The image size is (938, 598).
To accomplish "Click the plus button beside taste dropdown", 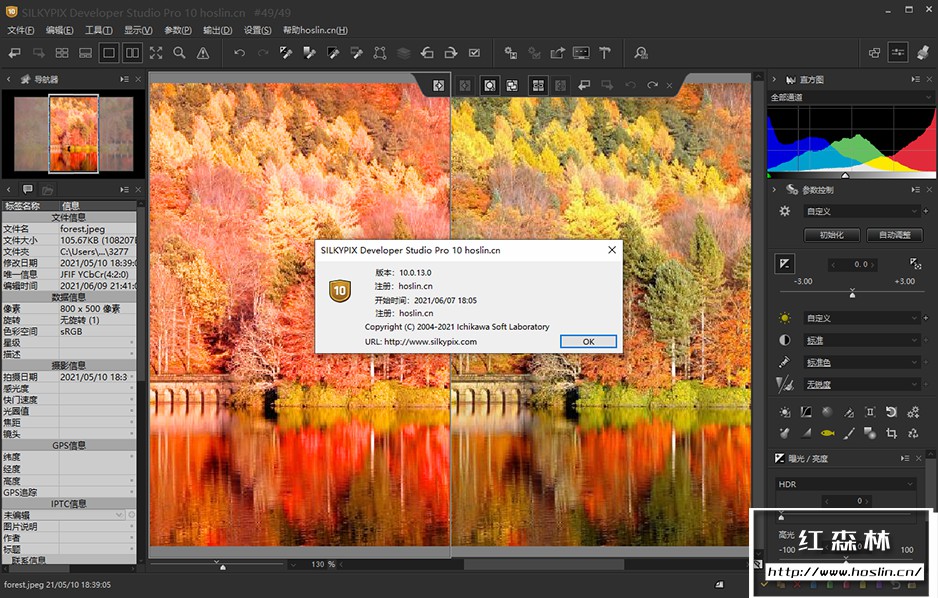I will (926, 211).
